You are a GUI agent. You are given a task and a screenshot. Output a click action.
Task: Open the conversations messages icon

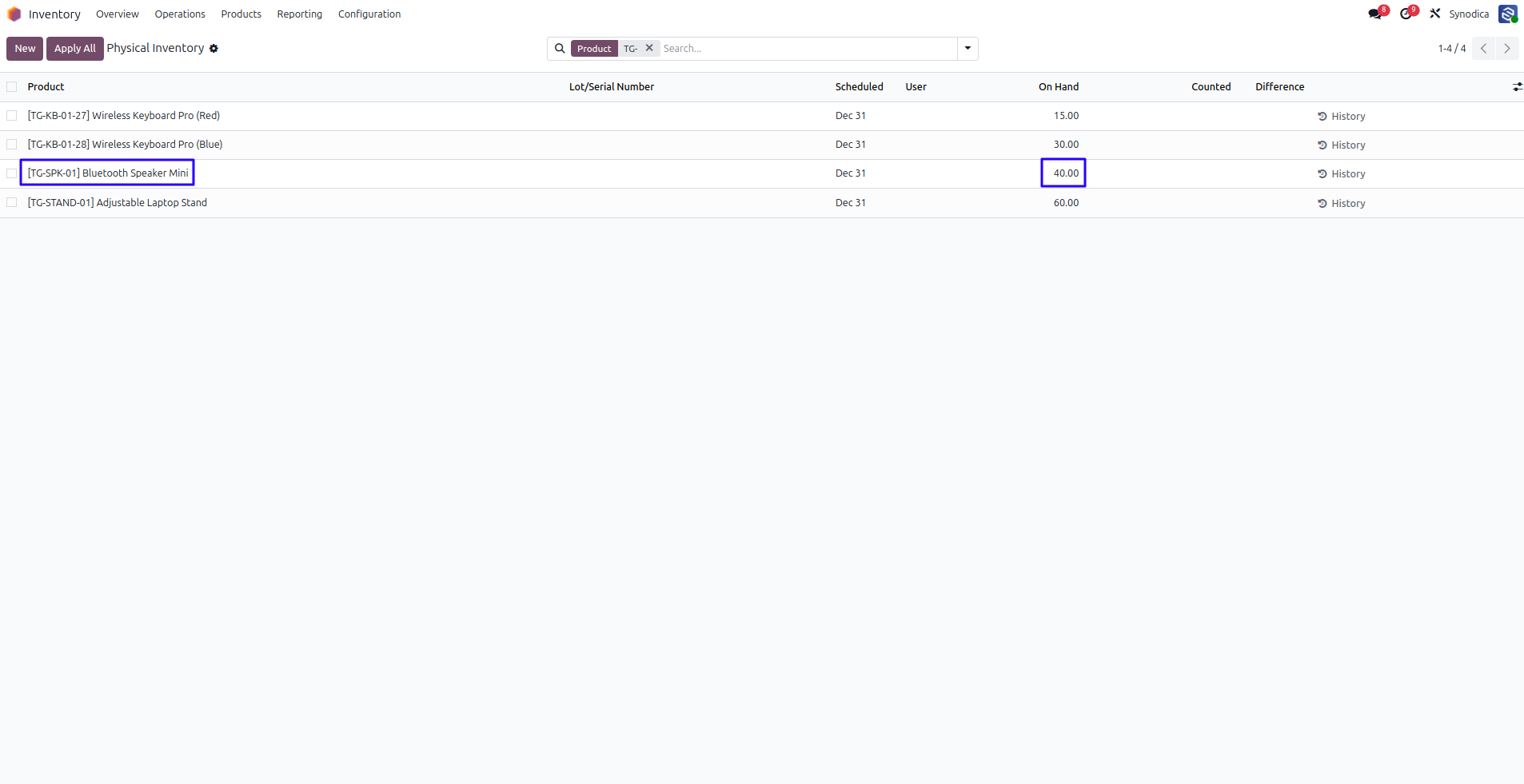1376,14
